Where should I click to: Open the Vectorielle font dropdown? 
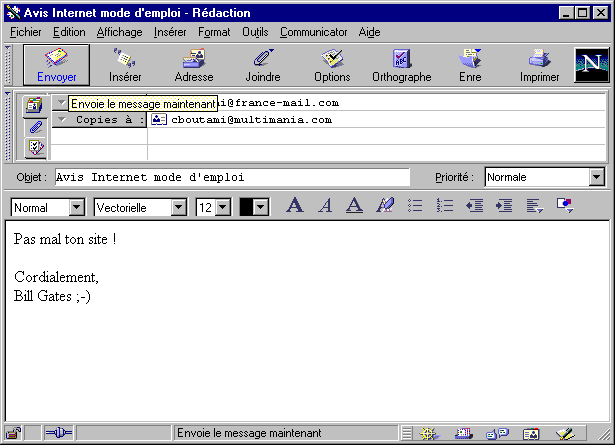[x=178, y=207]
